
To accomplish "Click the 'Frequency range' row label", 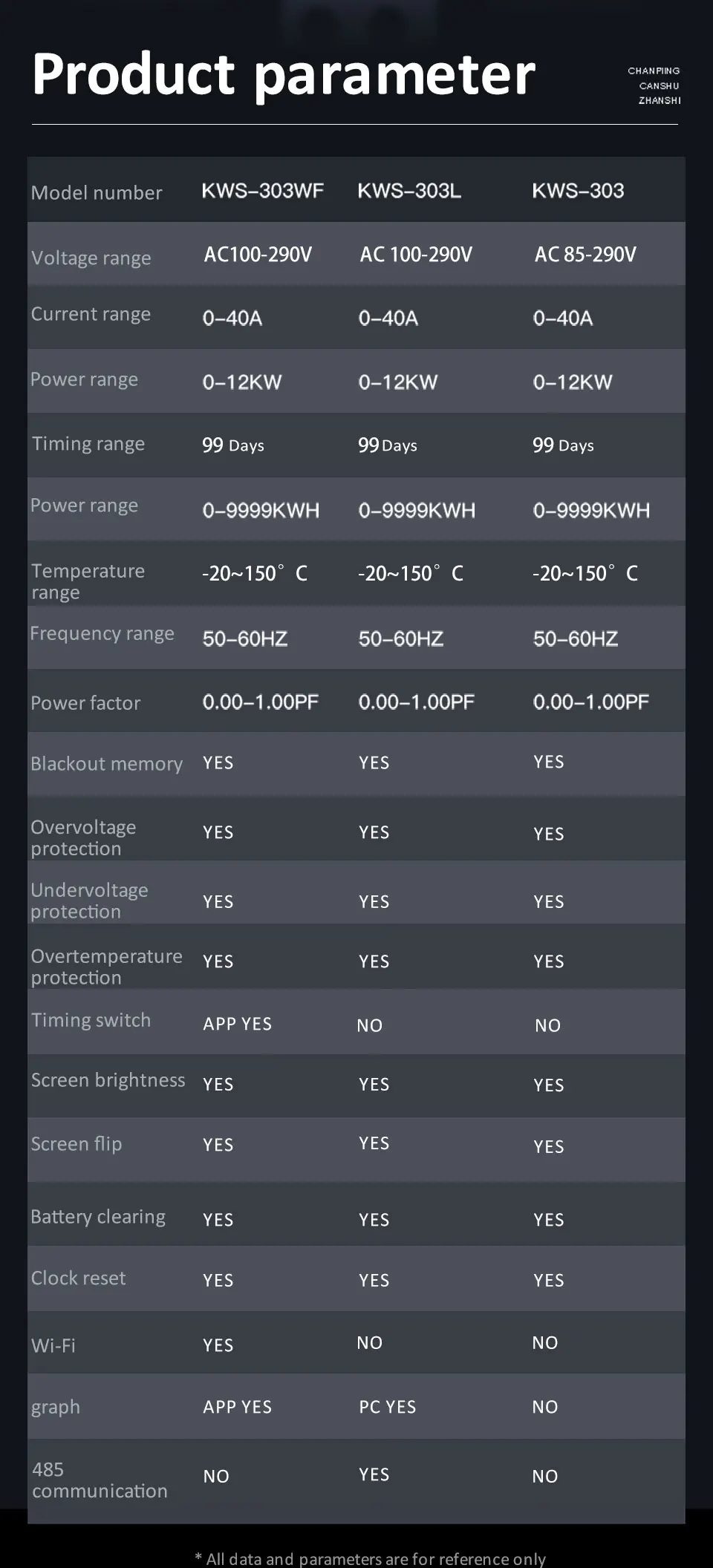I will 102,633.
